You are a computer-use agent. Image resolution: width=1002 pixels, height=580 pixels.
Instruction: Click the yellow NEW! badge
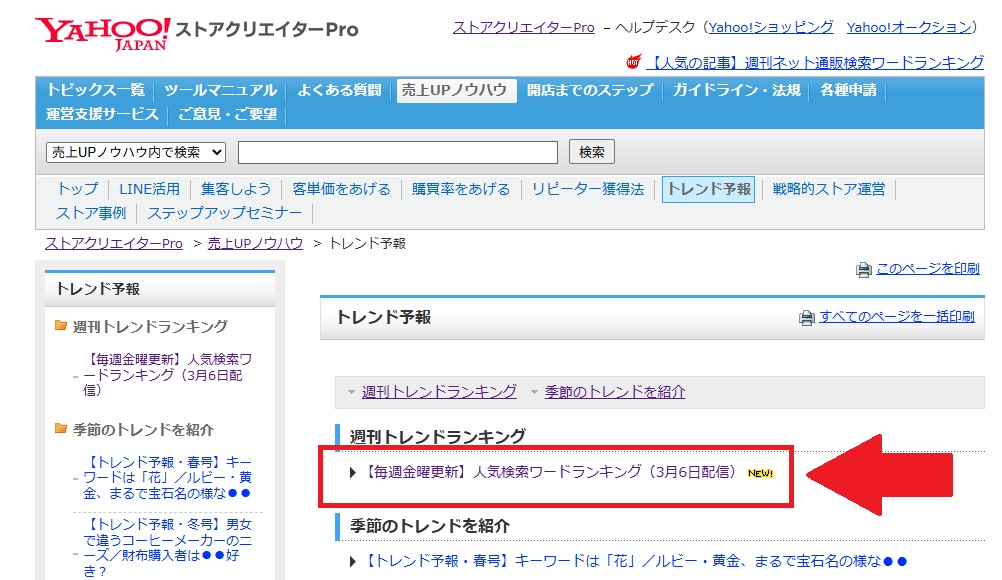[x=761, y=473]
